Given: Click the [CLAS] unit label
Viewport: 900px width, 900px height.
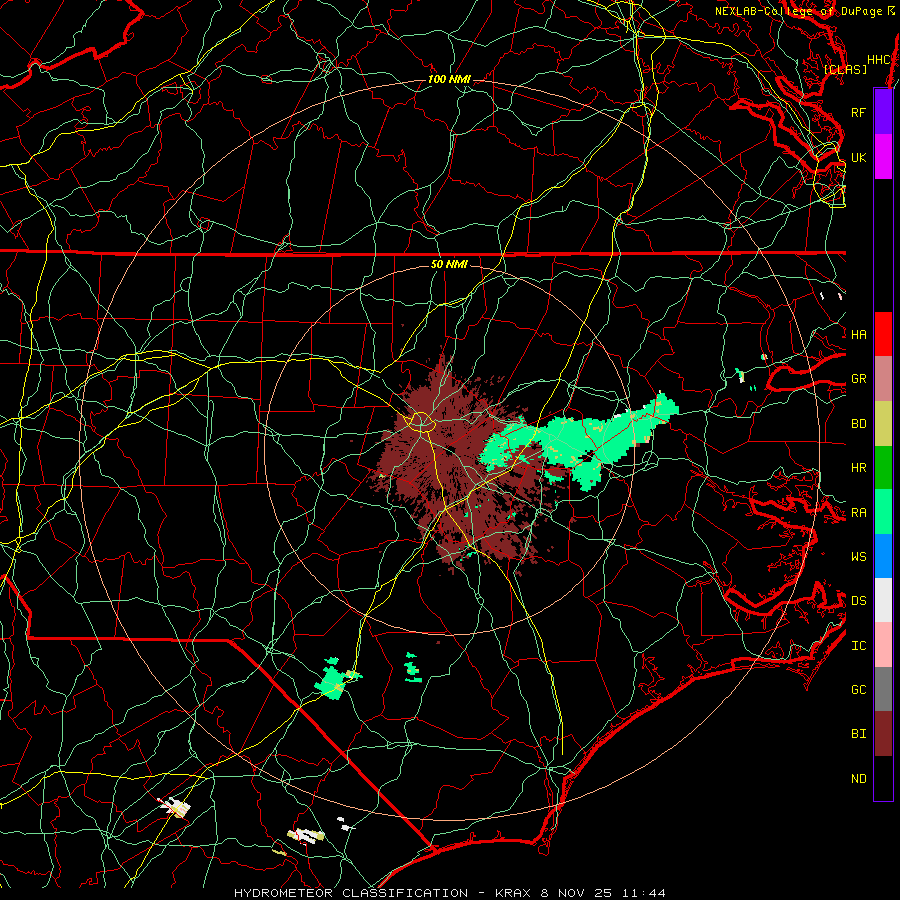Looking at the screenshot, I should (x=845, y=69).
